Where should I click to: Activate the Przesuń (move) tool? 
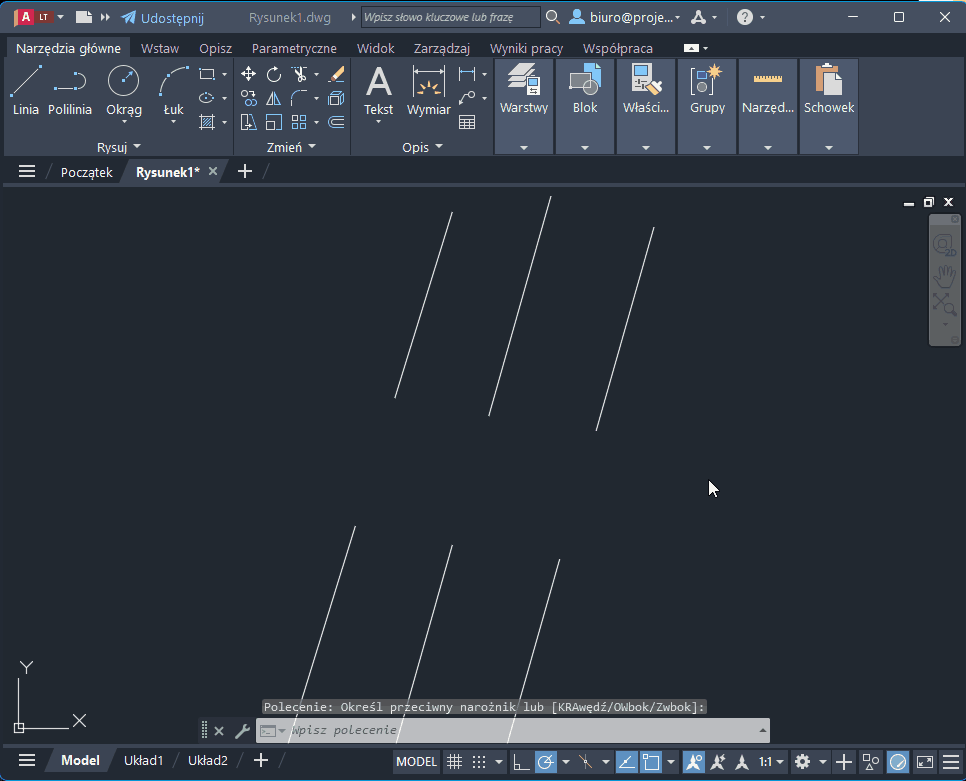pyautogui.click(x=248, y=73)
